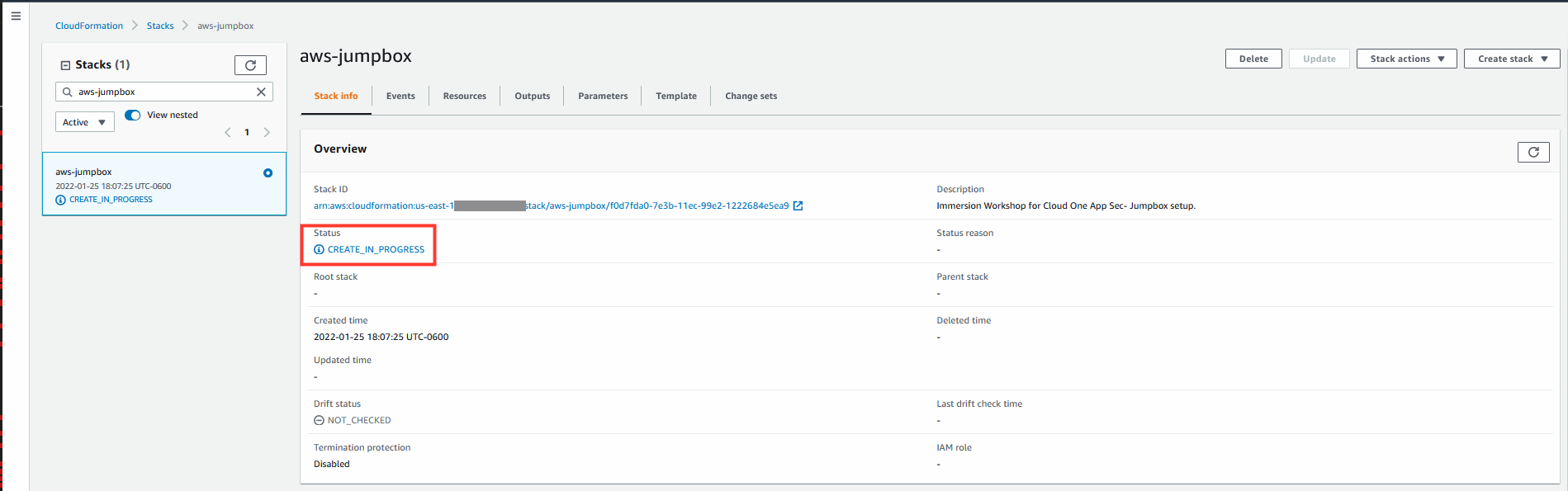Click the NOT_CHECKED drift status icon
This screenshot has height=491, width=1568.
tap(319, 420)
